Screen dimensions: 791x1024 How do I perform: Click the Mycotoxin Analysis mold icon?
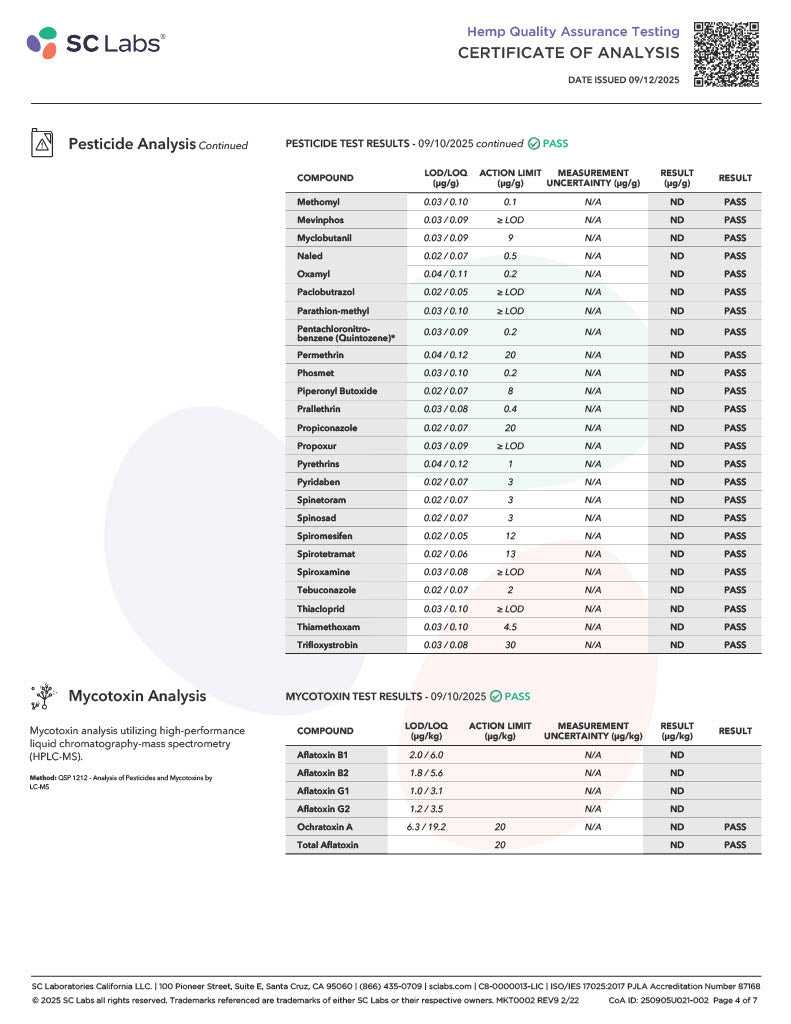point(43,696)
